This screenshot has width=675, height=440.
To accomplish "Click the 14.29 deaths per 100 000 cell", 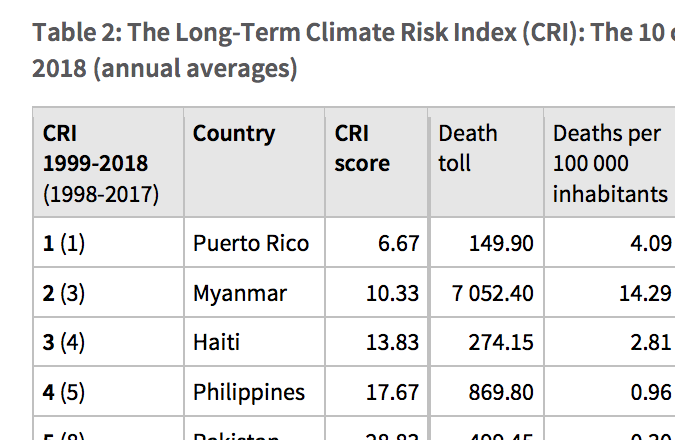I will pos(645,294).
